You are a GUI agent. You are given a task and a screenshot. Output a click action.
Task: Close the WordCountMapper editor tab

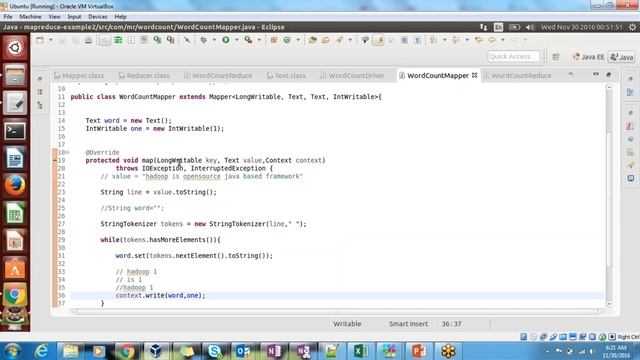point(475,75)
